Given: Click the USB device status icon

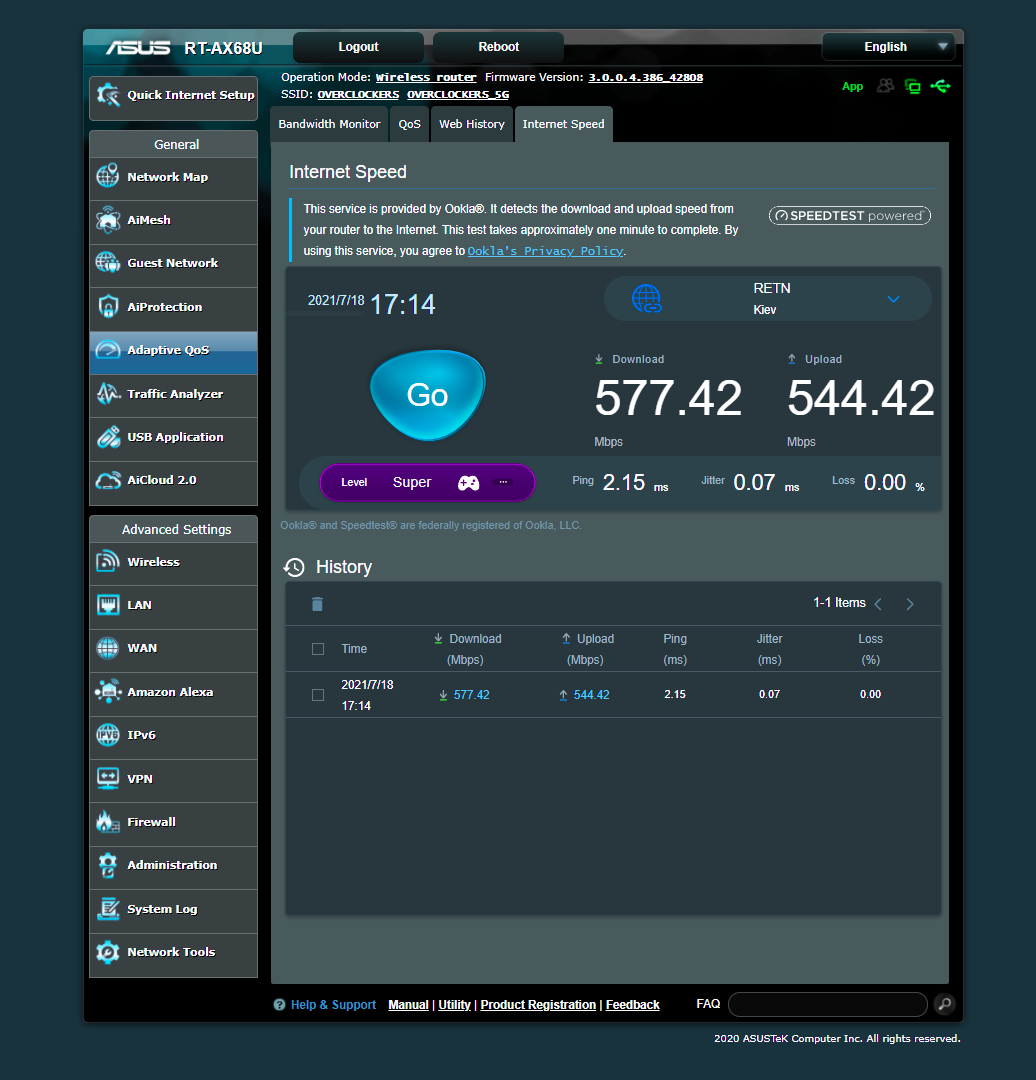Looking at the screenshot, I should [x=941, y=87].
